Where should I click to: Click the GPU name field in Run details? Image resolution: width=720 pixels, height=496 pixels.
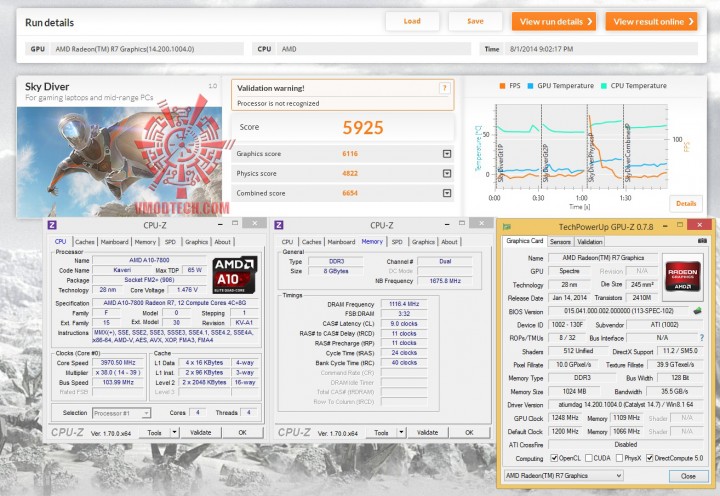tap(147, 49)
